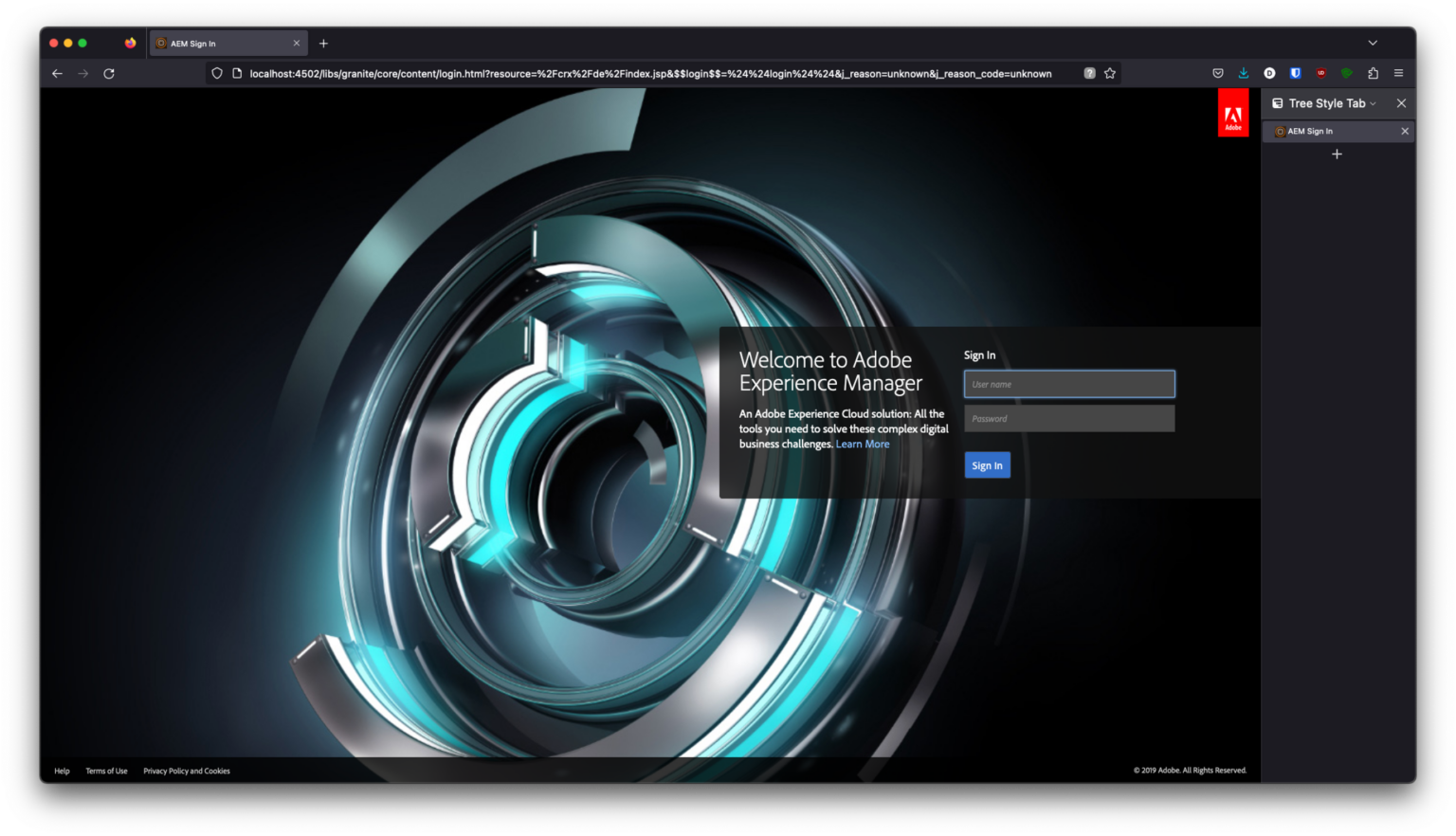Click the Sign In button

point(987,464)
